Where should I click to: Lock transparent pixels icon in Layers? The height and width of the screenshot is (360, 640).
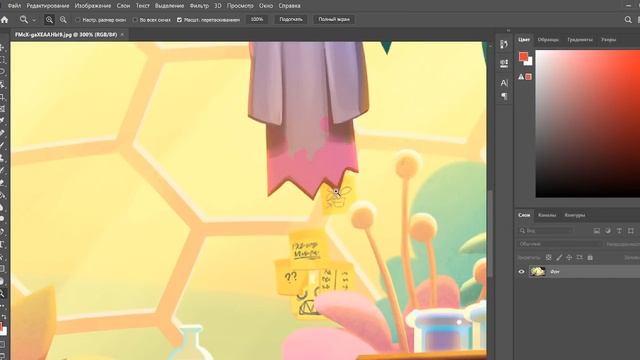pos(549,258)
